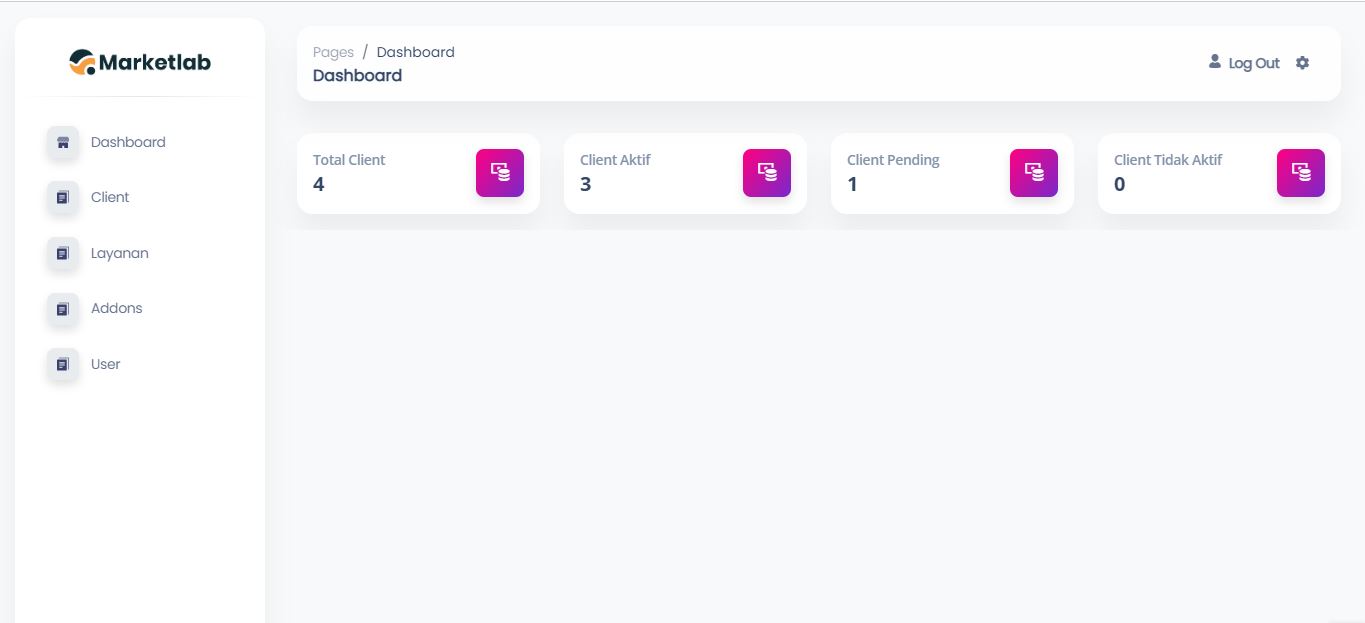Click the User sidebar document icon

(x=63, y=365)
